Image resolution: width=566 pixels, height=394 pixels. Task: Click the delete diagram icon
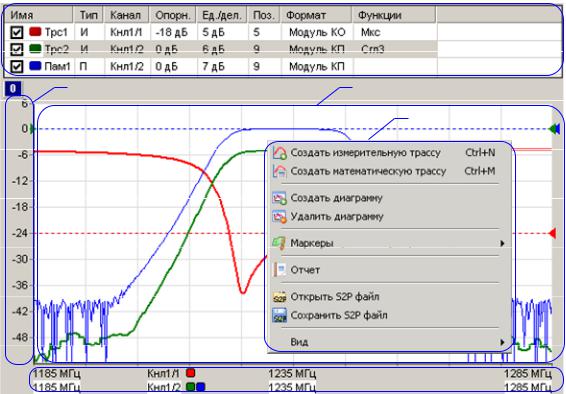tap(280, 217)
